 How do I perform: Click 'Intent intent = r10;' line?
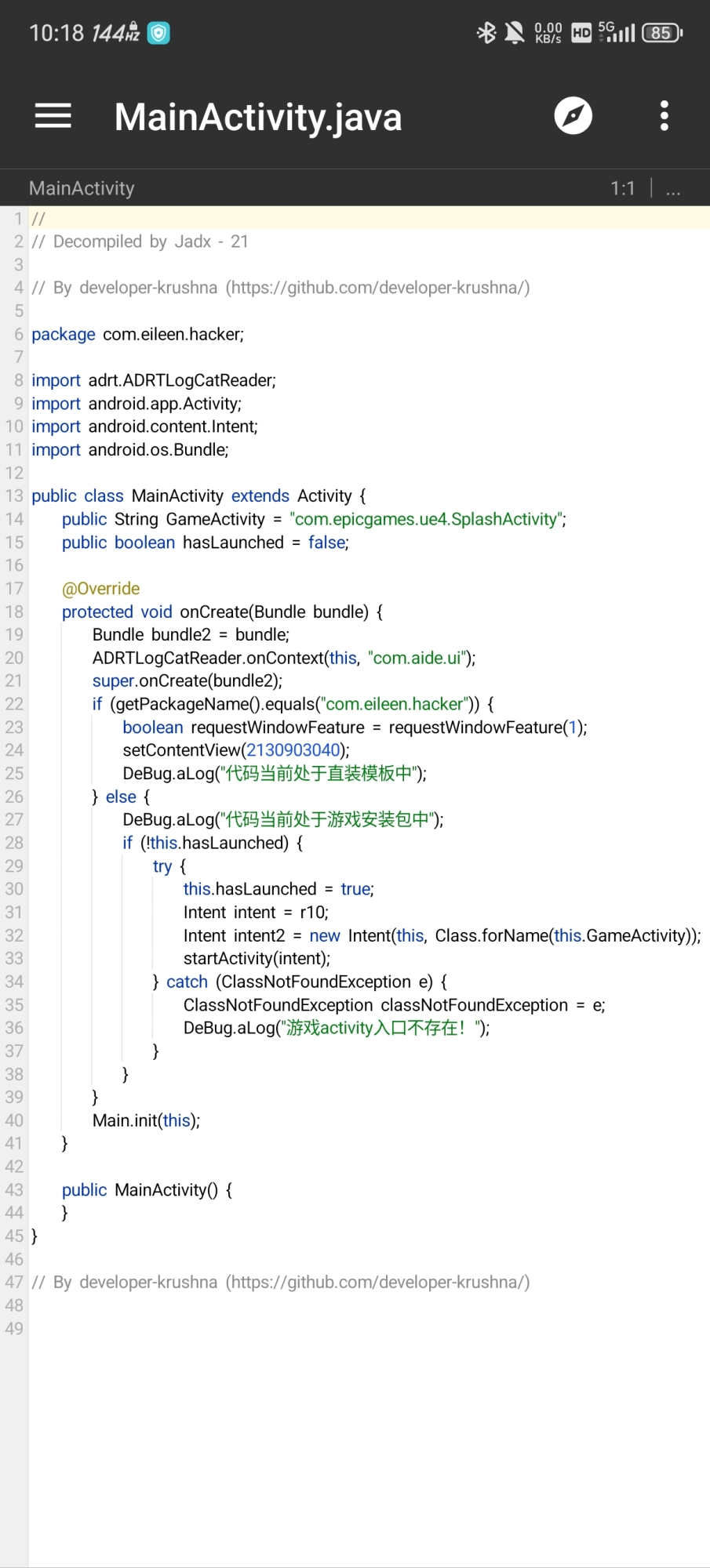click(256, 913)
